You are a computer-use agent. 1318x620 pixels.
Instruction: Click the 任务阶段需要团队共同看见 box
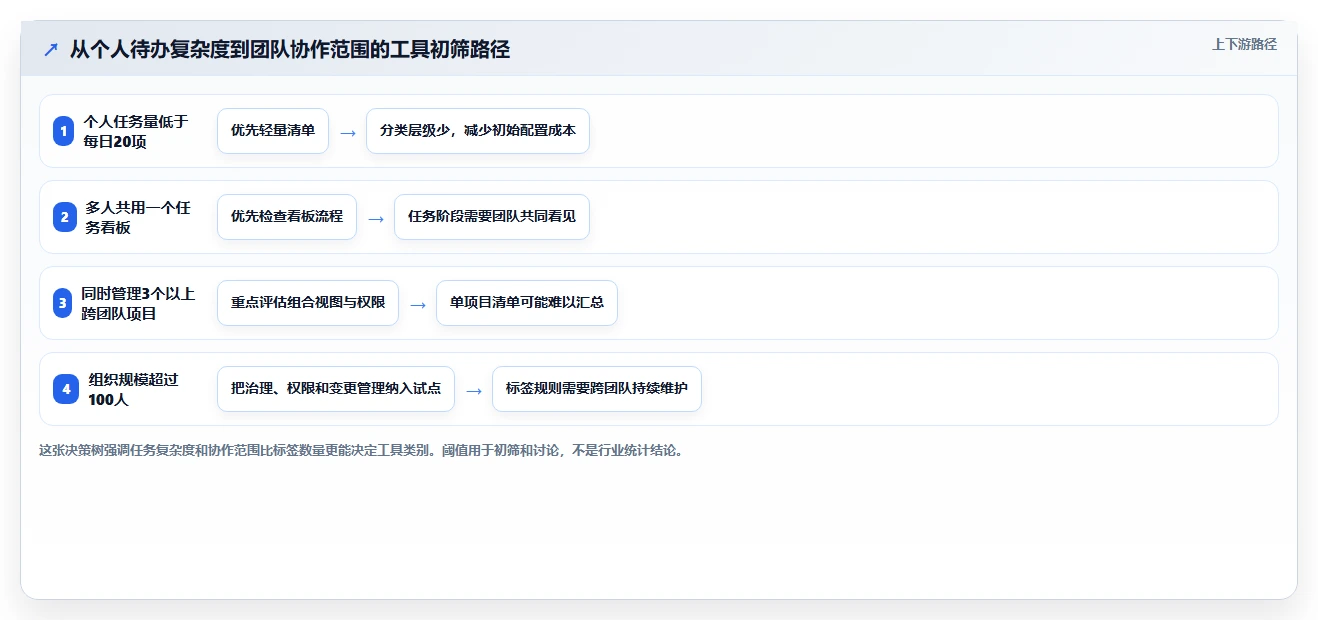(492, 217)
